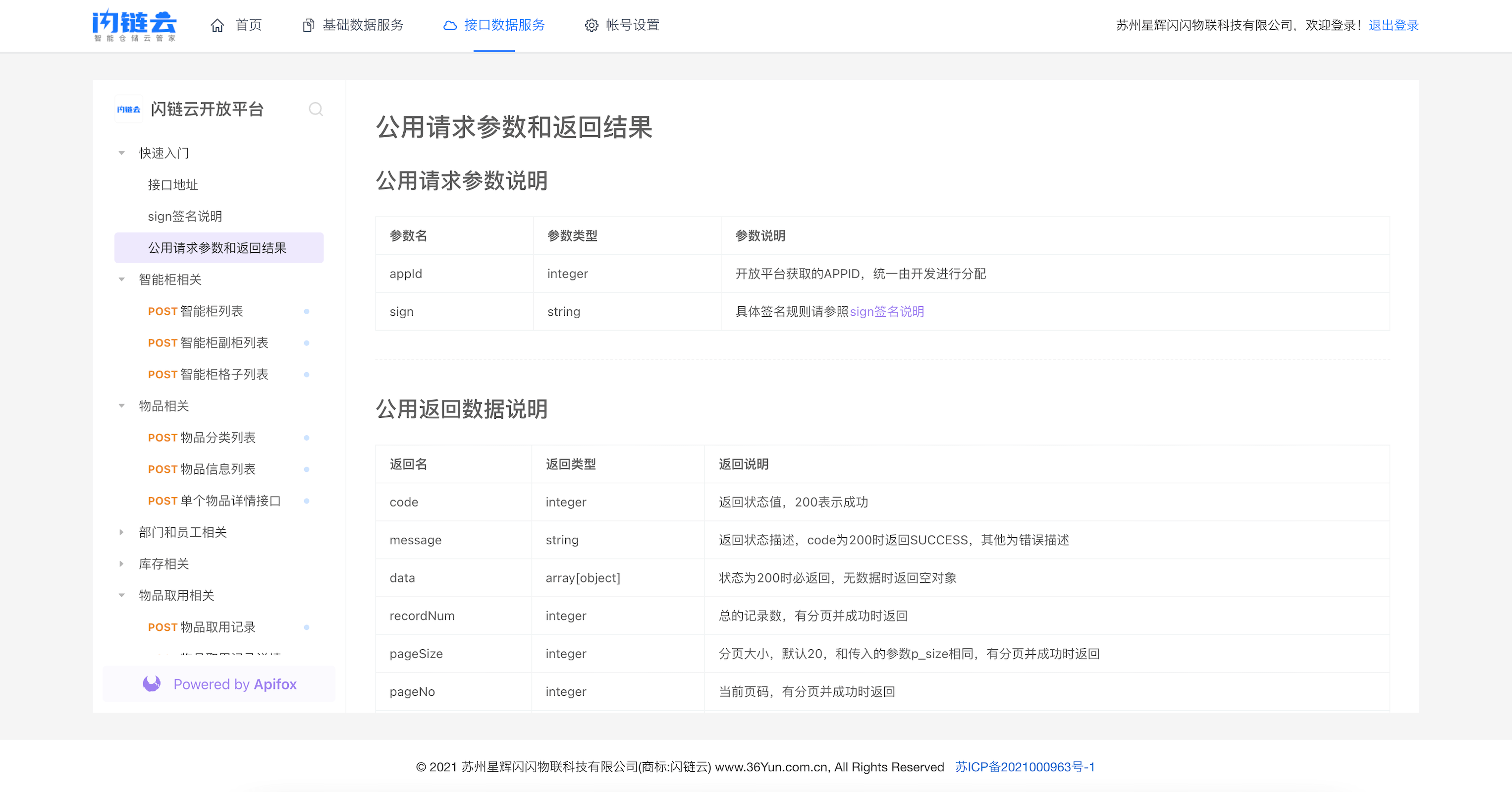Viewport: 1512px width, 792px height.
Task: Click the Apifox logo icon in sidebar footer
Action: (x=152, y=683)
